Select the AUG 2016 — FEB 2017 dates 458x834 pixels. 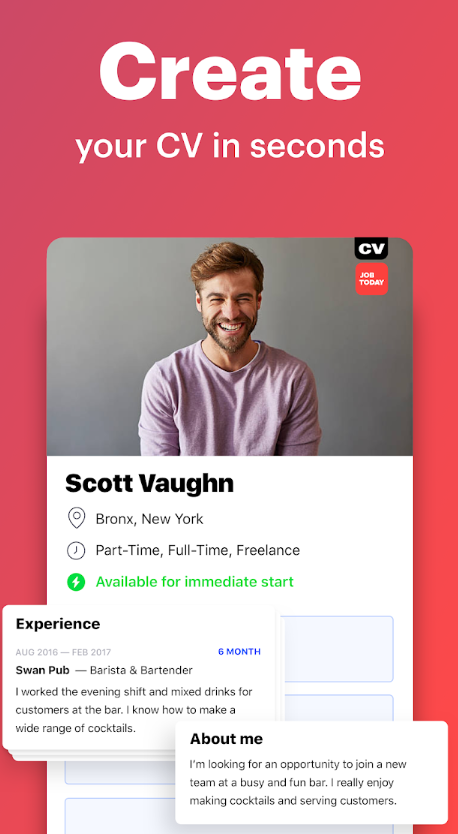(x=63, y=652)
